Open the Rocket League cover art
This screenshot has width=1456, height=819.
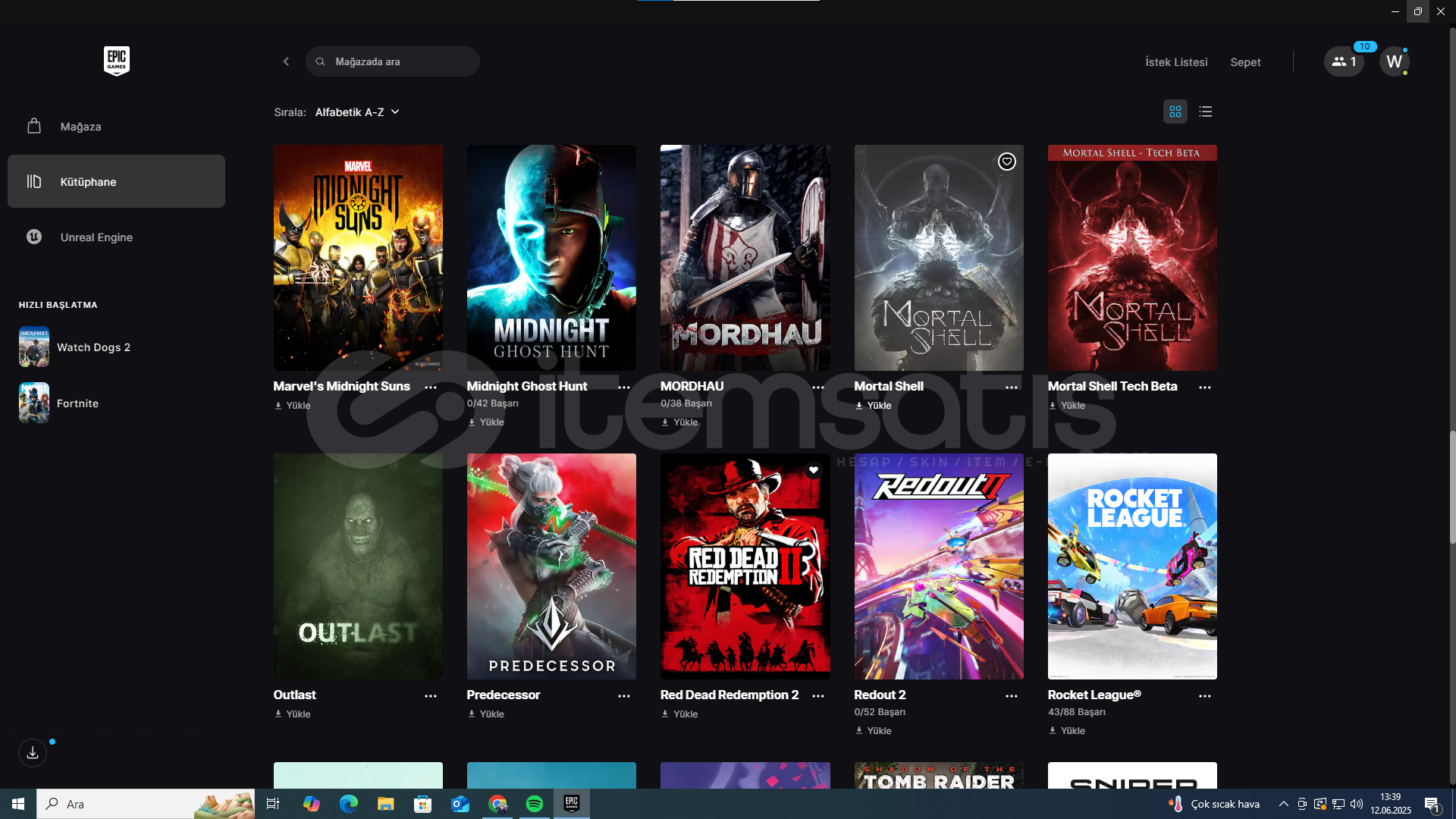1132,566
